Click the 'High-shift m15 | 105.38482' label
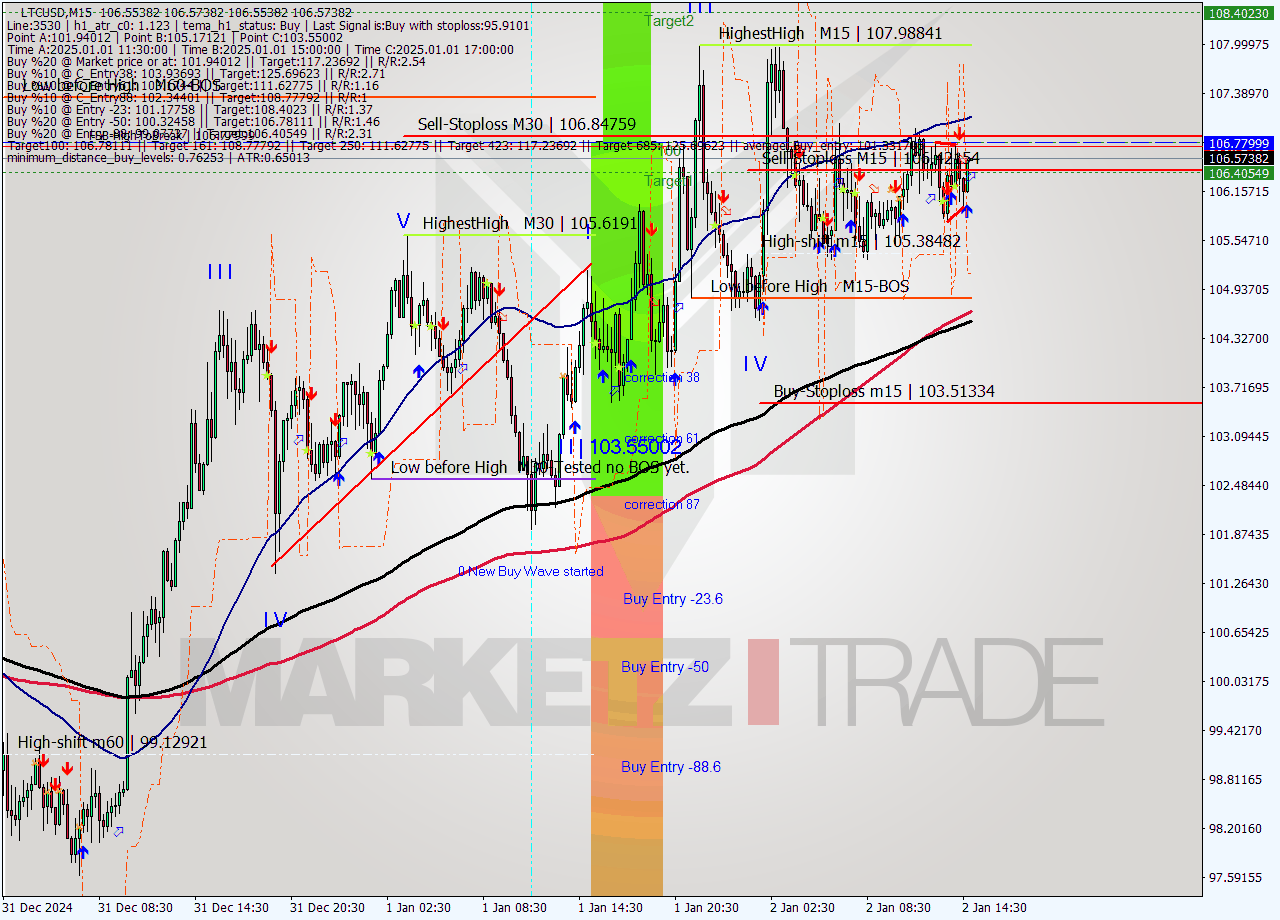Viewport: 1280px width, 920px height. tap(861, 241)
